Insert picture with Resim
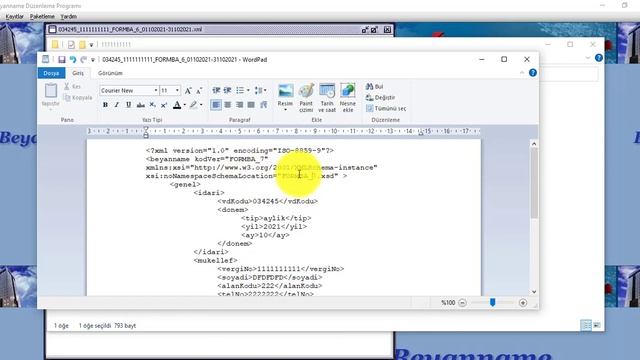The image size is (640, 360). (x=285, y=97)
